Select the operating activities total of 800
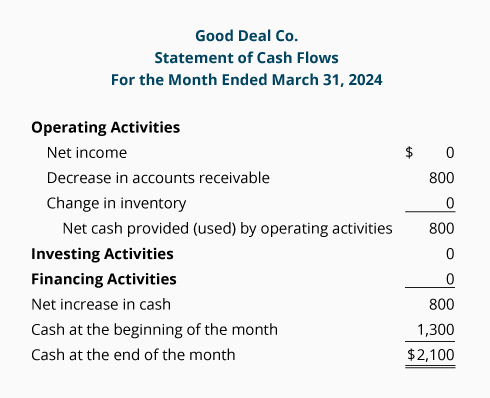Image resolution: width=490 pixels, height=398 pixels. point(442,229)
